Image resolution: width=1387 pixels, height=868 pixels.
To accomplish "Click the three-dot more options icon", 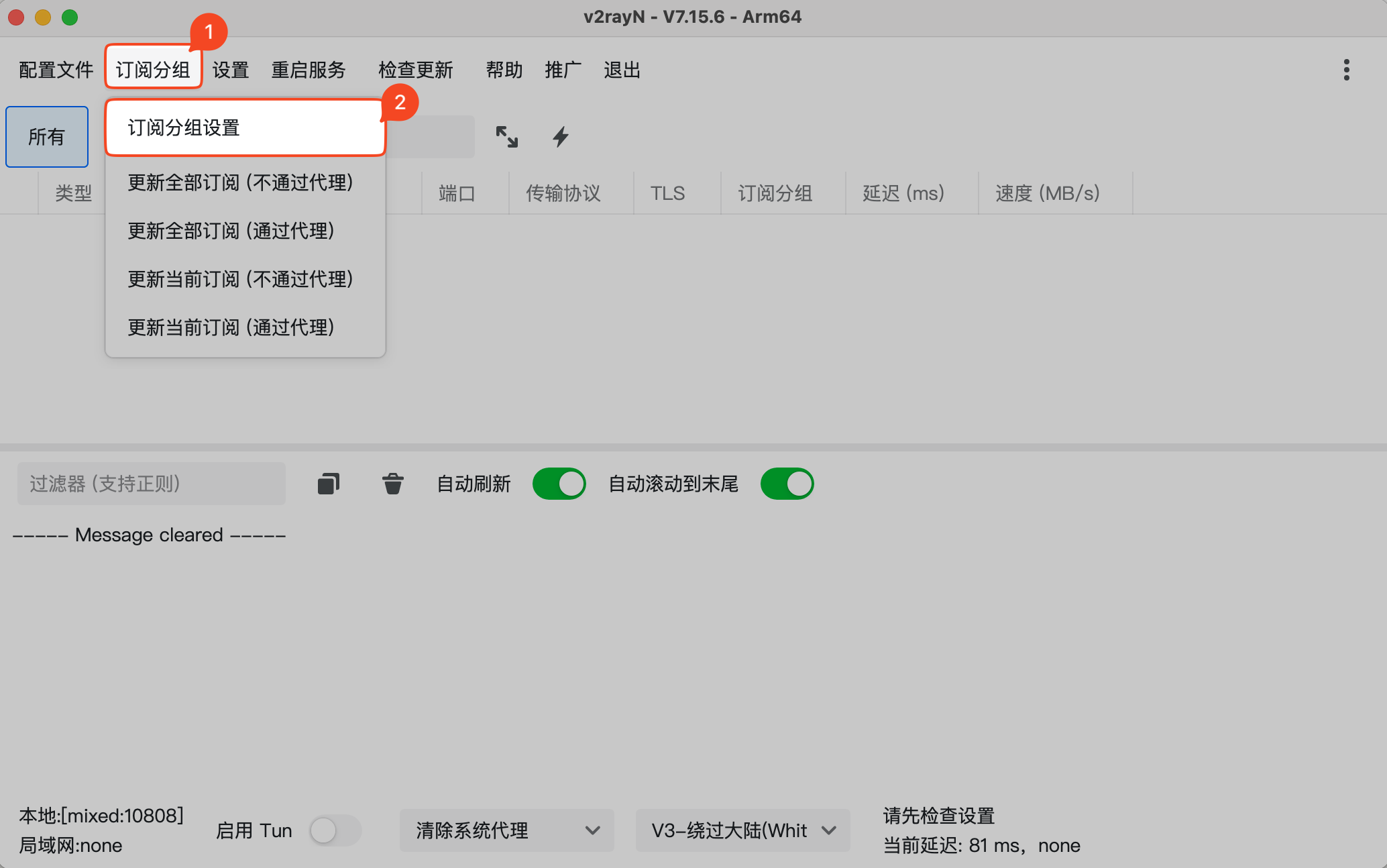I will coord(1346,70).
